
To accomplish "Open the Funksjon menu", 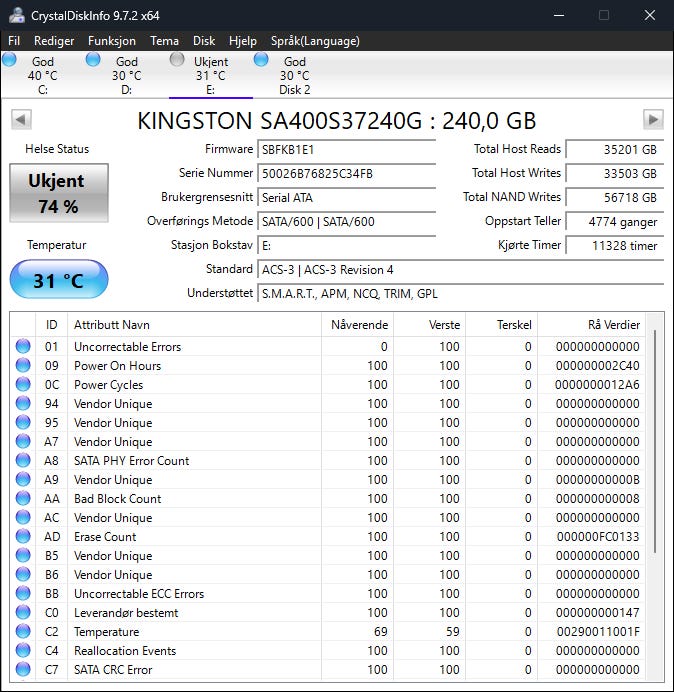I will click(x=112, y=41).
